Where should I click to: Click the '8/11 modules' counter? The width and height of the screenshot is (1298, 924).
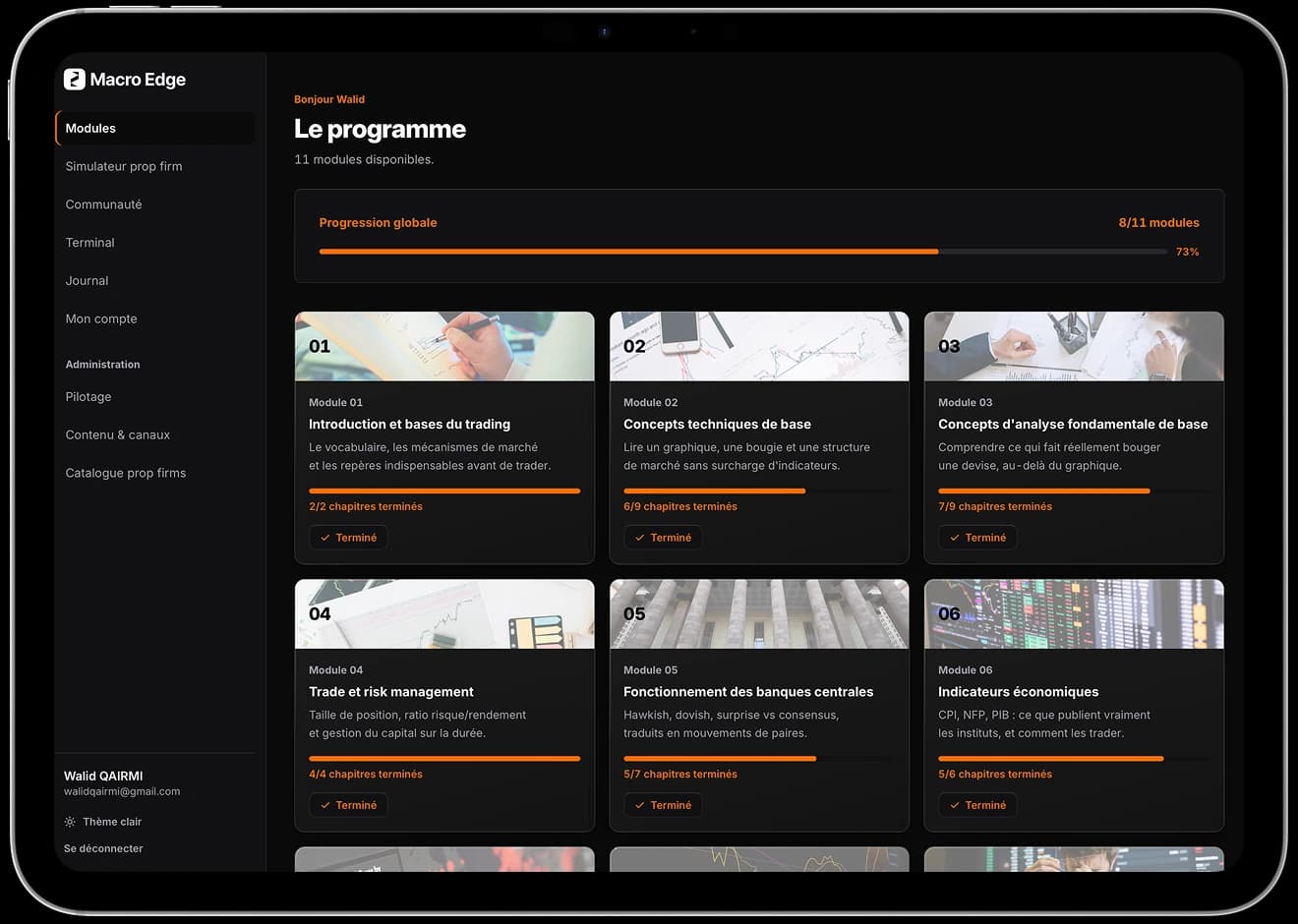tap(1158, 223)
